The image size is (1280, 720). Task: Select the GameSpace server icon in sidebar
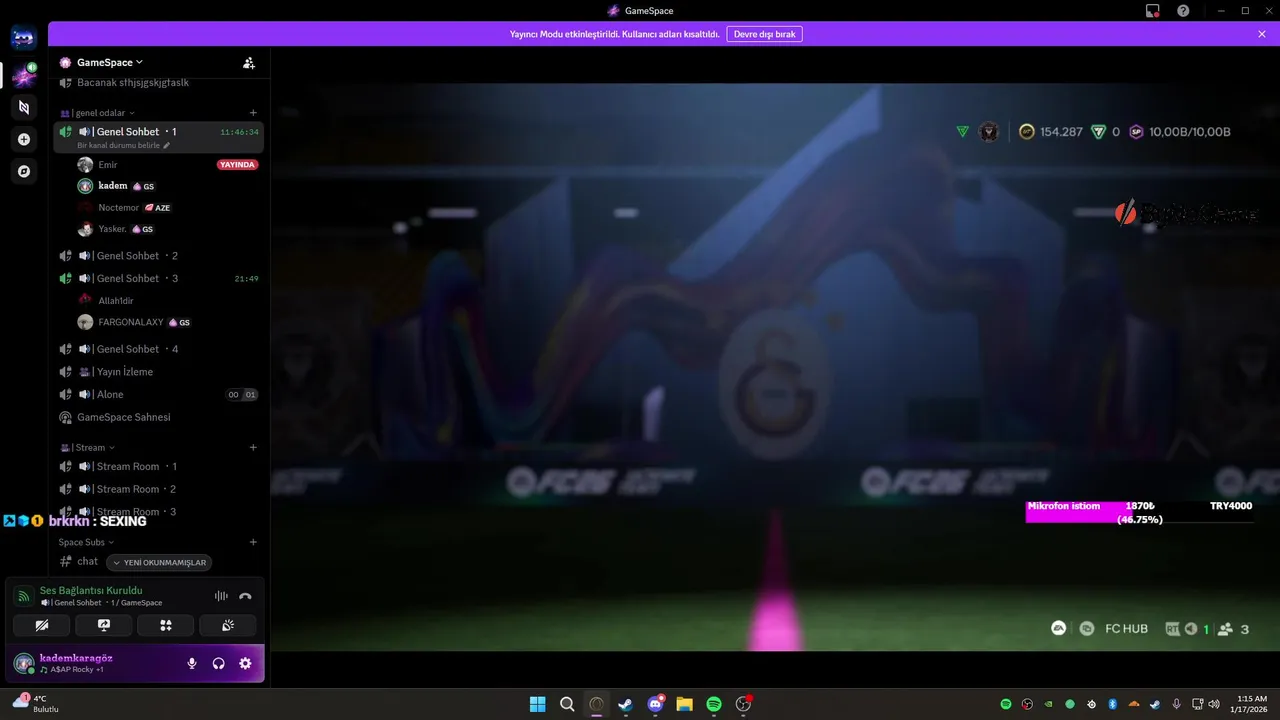tap(24, 75)
